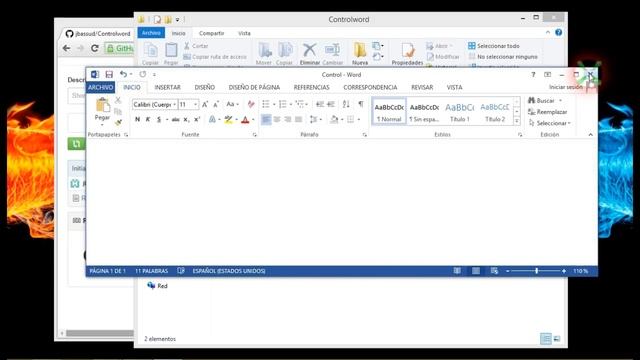Viewport: 640px width, 360px height.
Task: Click Reemplazar in the Edición group
Action: [548, 112]
